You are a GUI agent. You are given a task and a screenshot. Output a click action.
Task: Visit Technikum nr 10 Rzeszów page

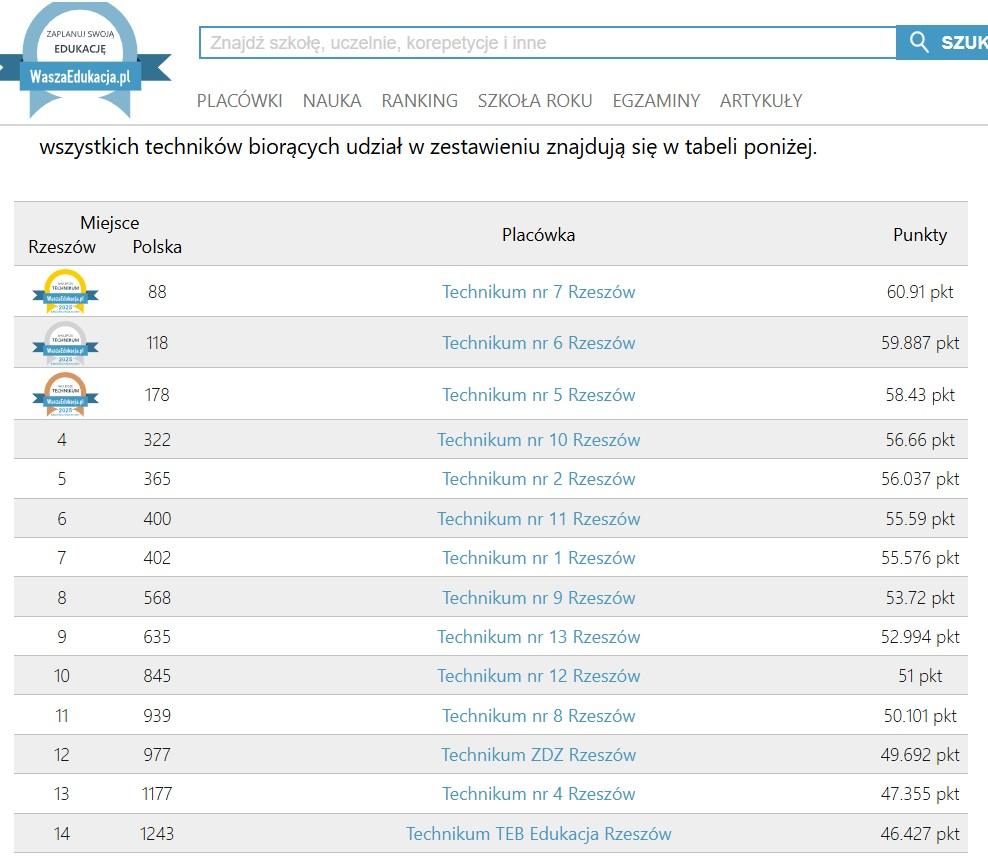[538, 440]
